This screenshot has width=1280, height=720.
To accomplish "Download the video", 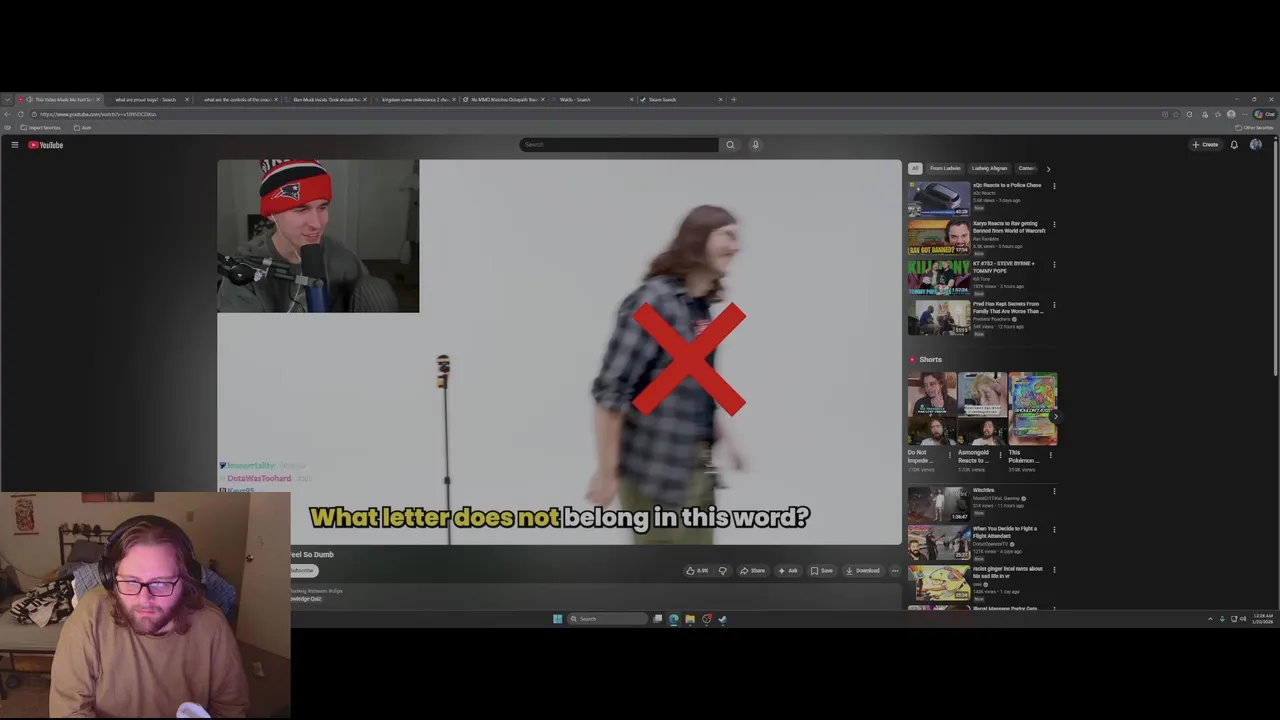I will 863,571.
